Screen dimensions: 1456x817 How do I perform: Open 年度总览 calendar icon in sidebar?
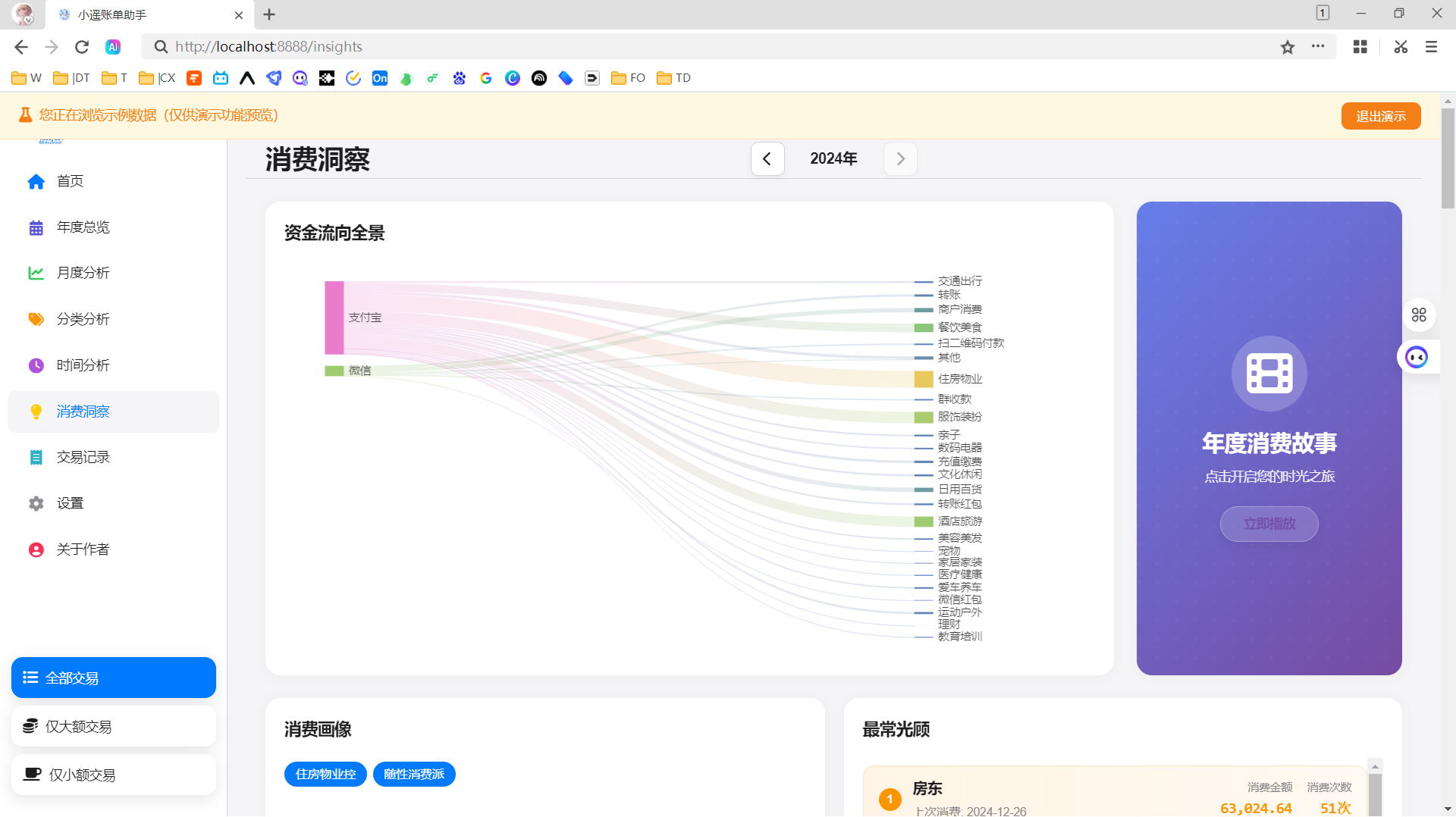36,228
